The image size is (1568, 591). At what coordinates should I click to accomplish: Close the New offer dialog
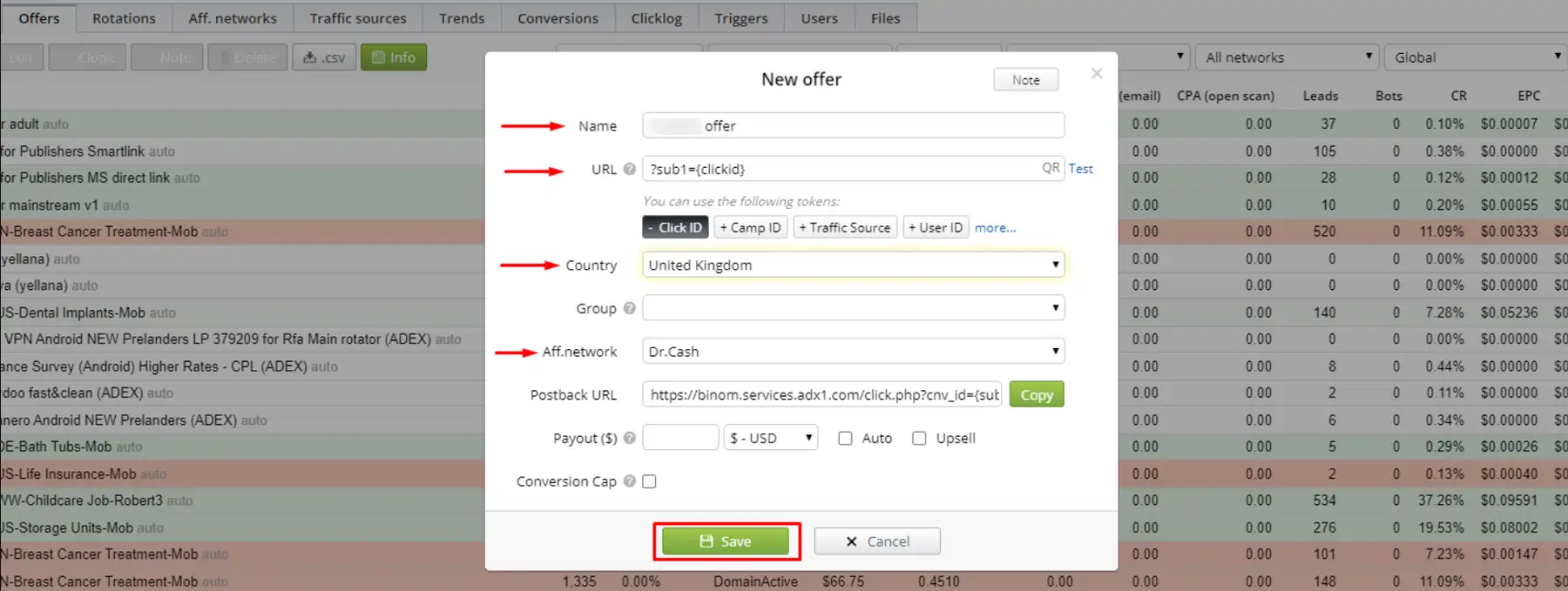coord(1097,74)
